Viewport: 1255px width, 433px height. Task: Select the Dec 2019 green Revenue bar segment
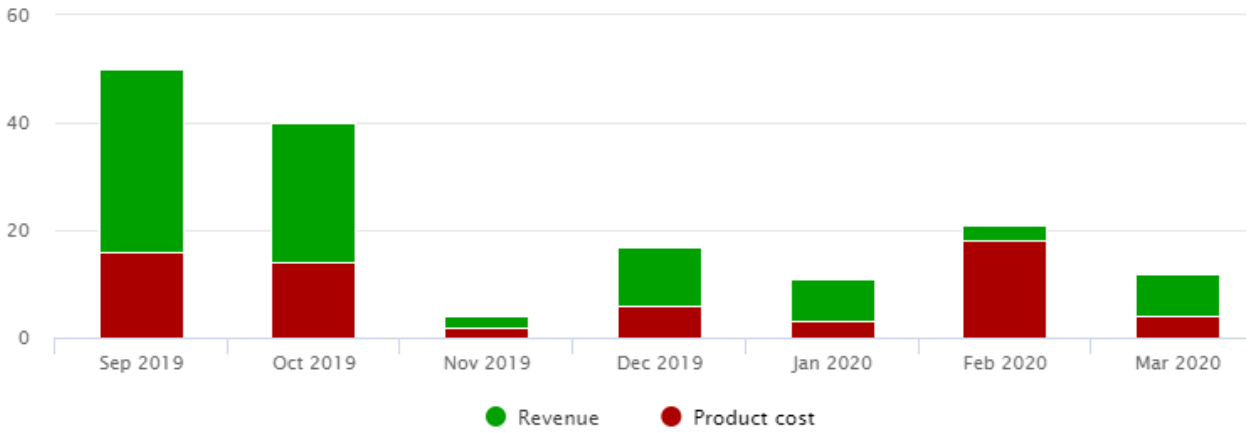pyautogui.click(x=659, y=277)
